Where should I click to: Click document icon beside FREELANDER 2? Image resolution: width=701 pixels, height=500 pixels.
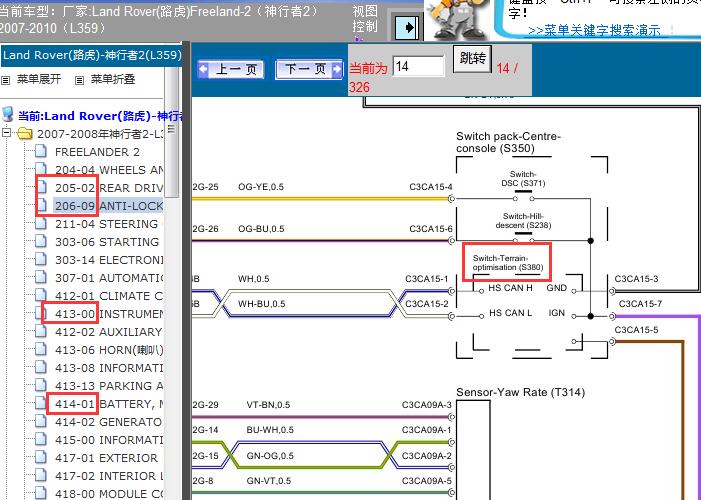pos(41,151)
